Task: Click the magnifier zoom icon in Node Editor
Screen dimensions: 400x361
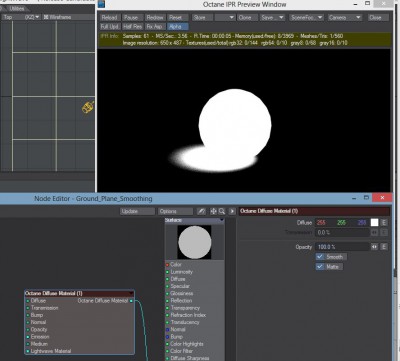Action: click(222, 211)
